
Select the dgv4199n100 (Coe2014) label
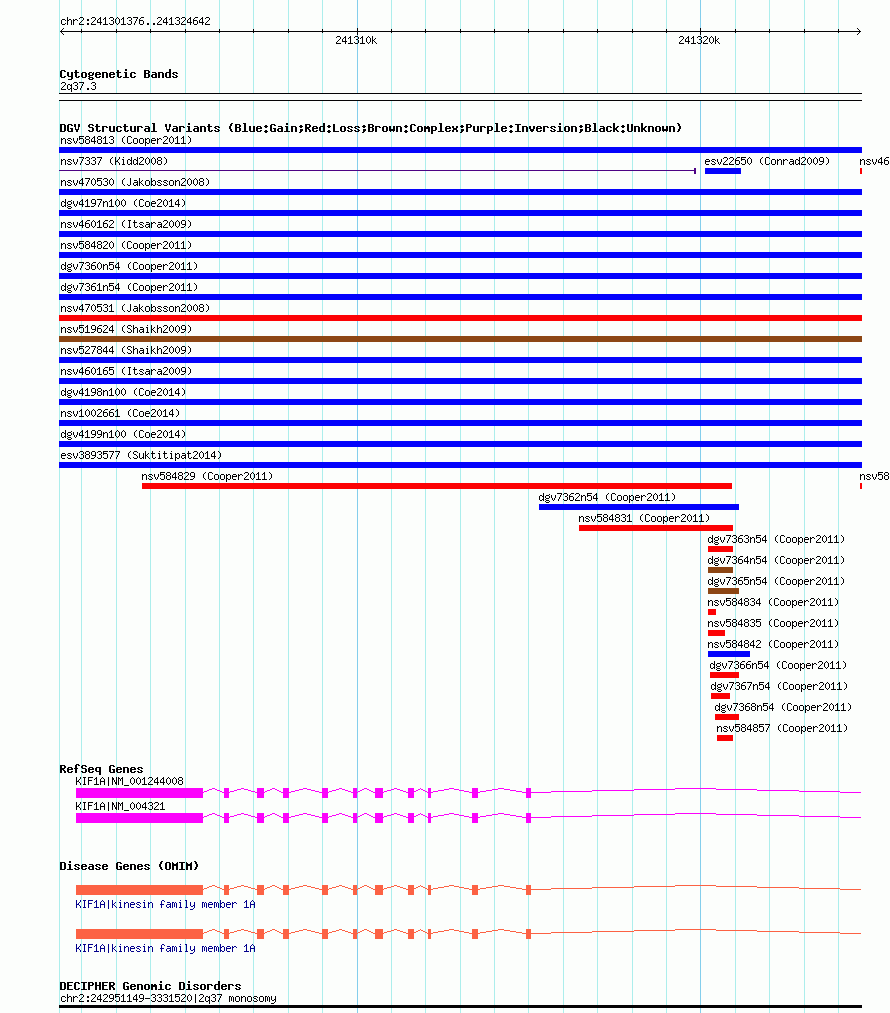click(x=123, y=434)
